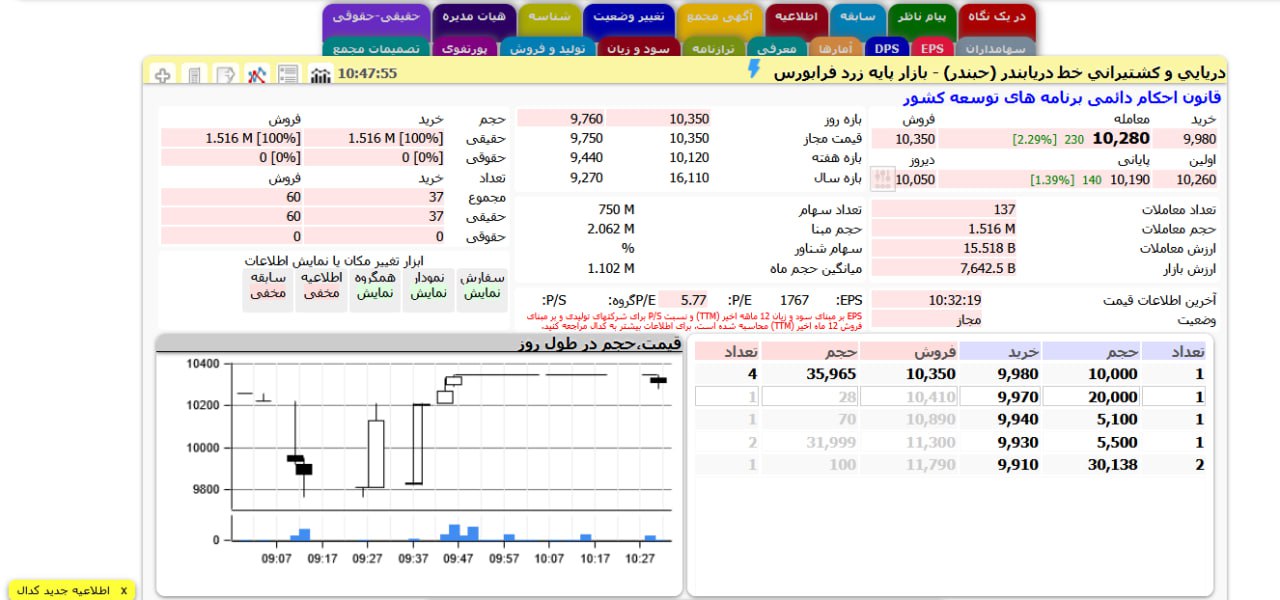Image resolution: width=1280 pixels, height=600 pixels.
Task: Close the اطلاعیه جدید کدال notification
Action: [123, 590]
